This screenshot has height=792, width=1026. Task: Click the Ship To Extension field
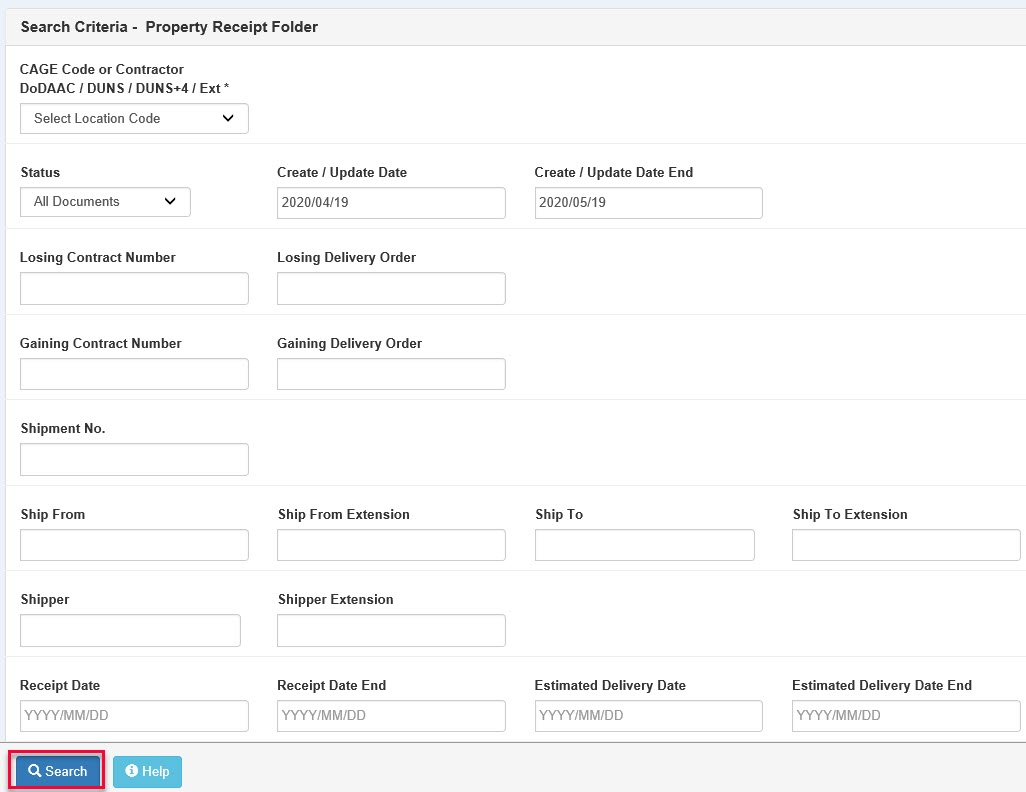(x=906, y=545)
